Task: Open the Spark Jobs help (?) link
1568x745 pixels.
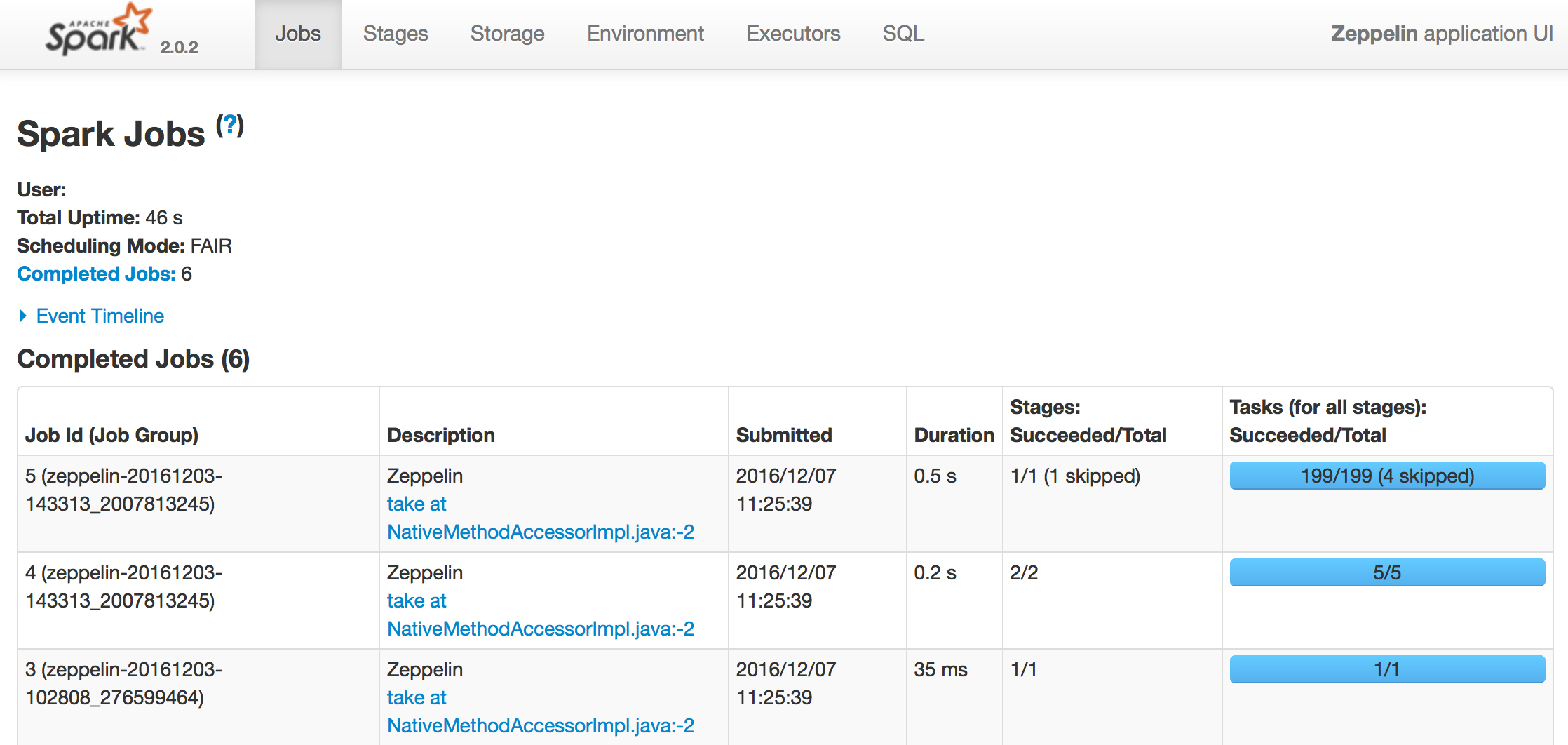Action: tap(229, 126)
